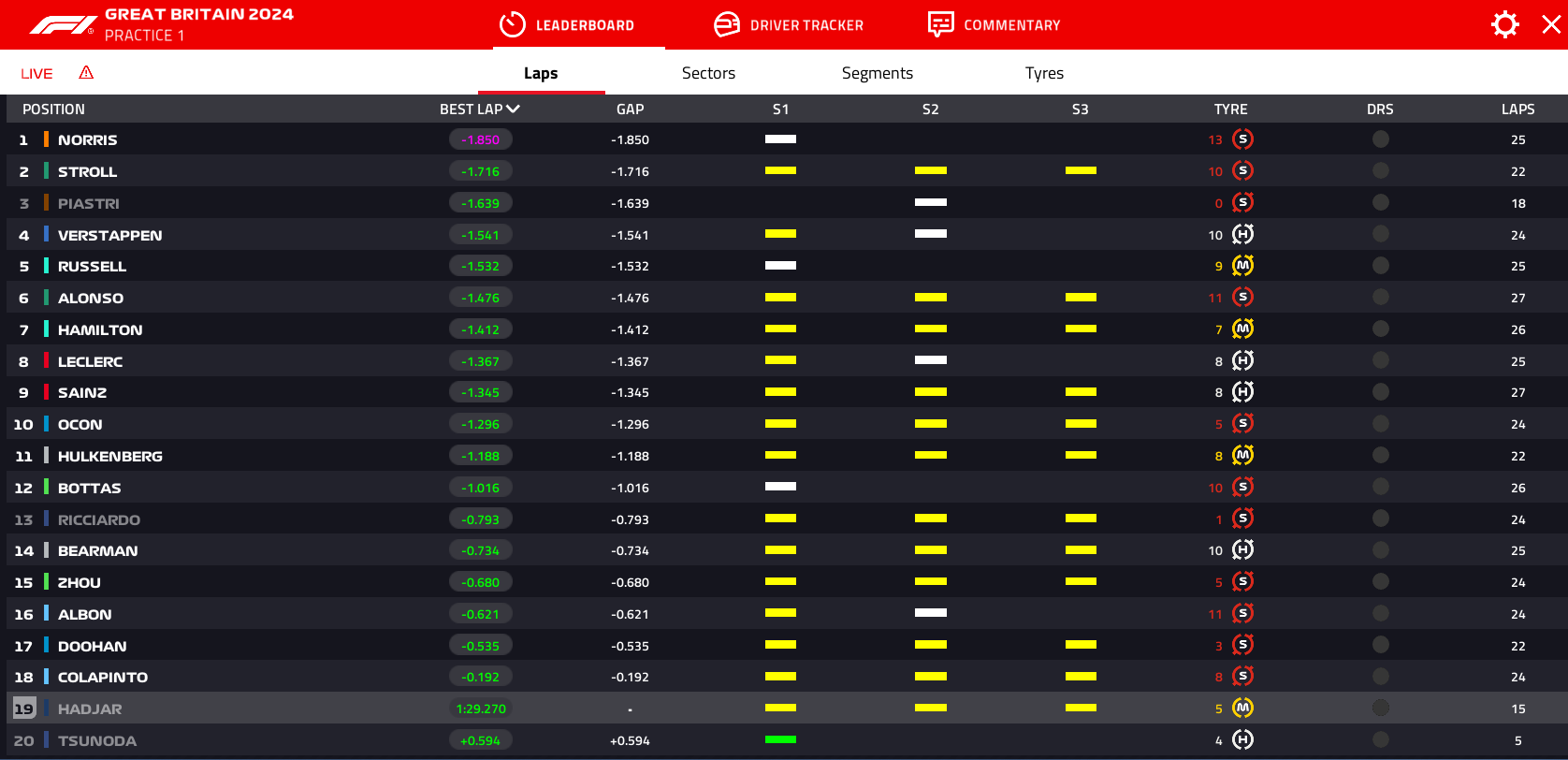This screenshot has width=1568, height=760.
Task: Click Verstappen's -1.541 best lap badge
Action: pos(481,235)
